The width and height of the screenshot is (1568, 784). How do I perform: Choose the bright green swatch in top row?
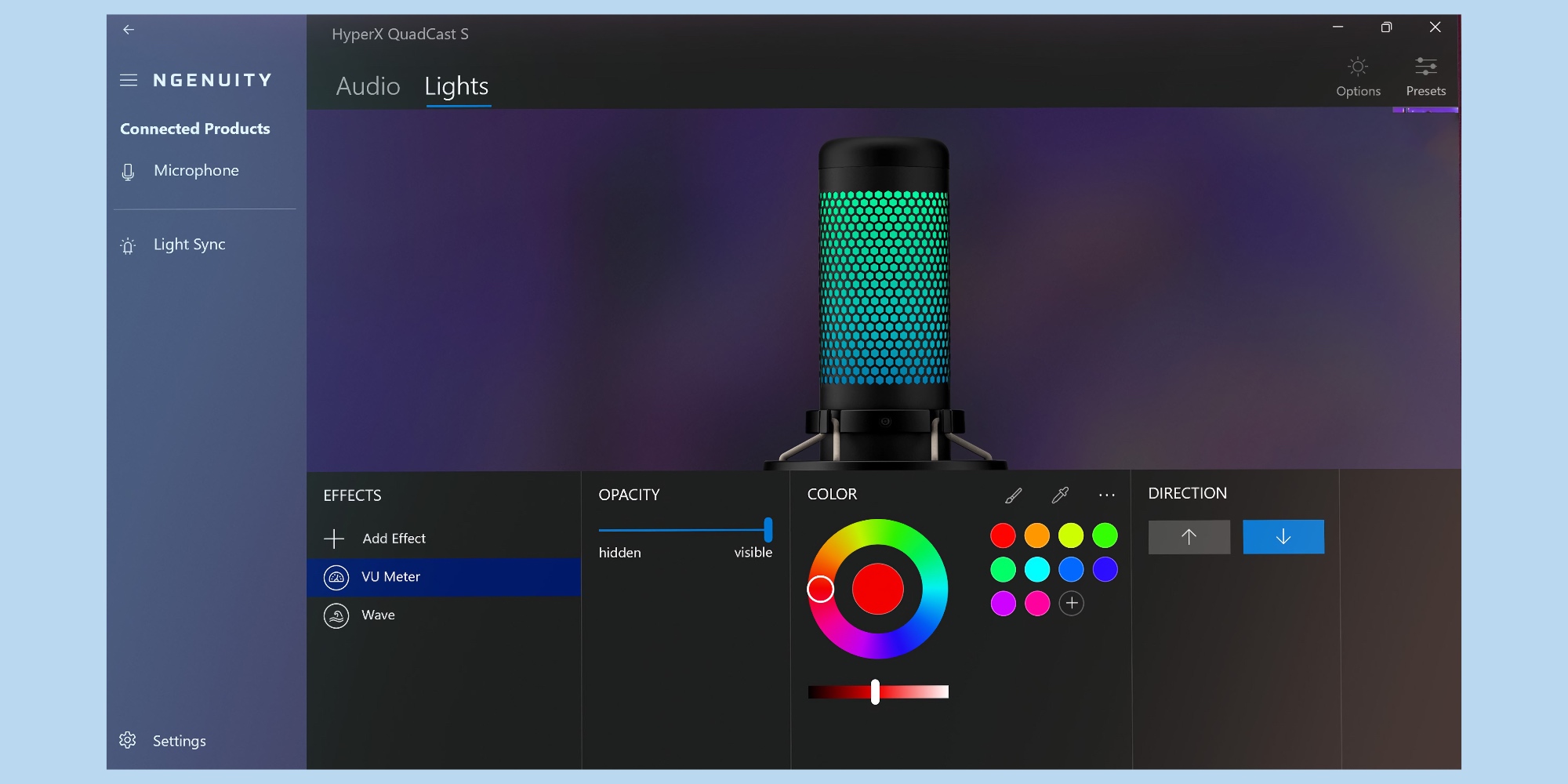(x=1105, y=535)
